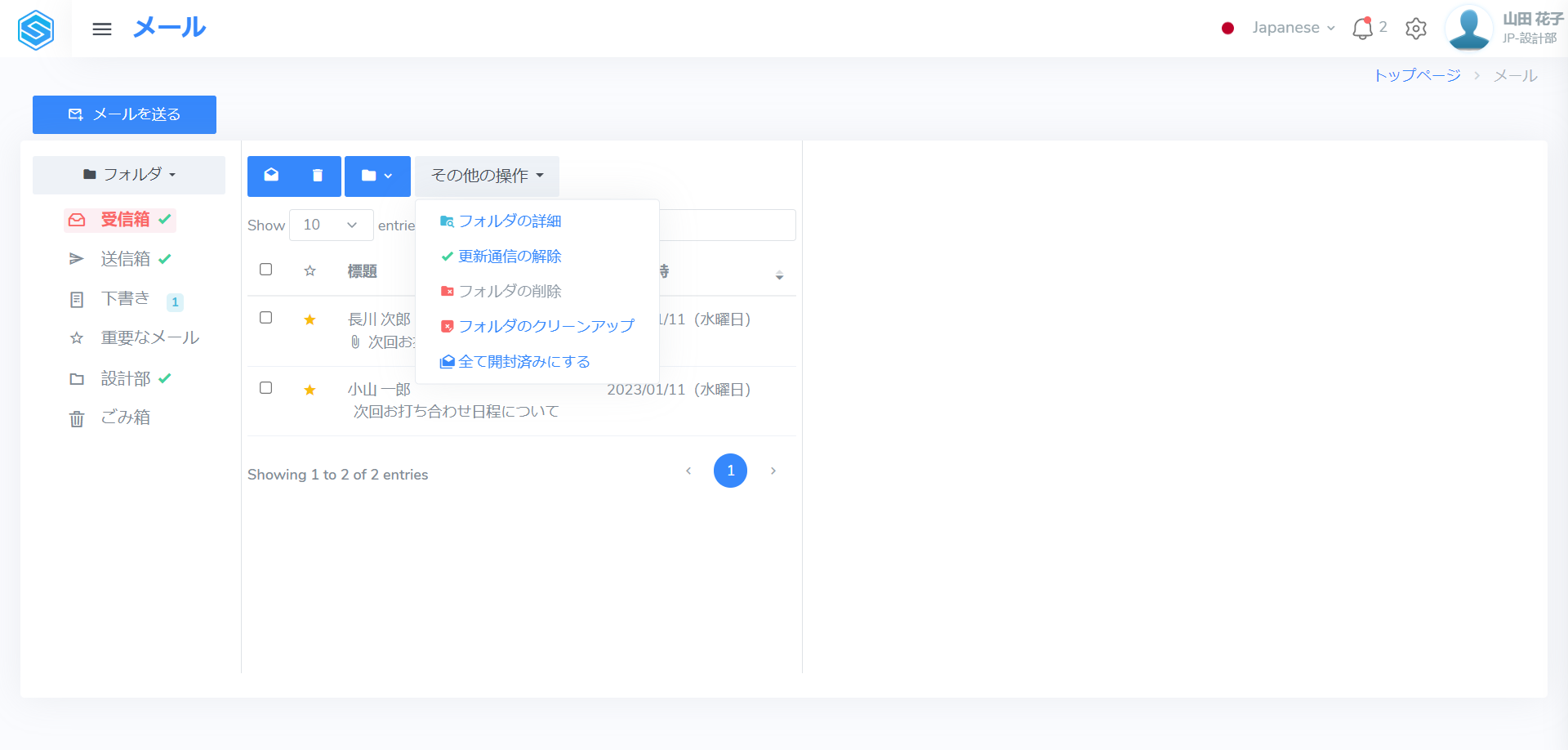This screenshot has width=1568, height=750.
Task: Click the trash delete toolbar icon
Action: pos(318,176)
